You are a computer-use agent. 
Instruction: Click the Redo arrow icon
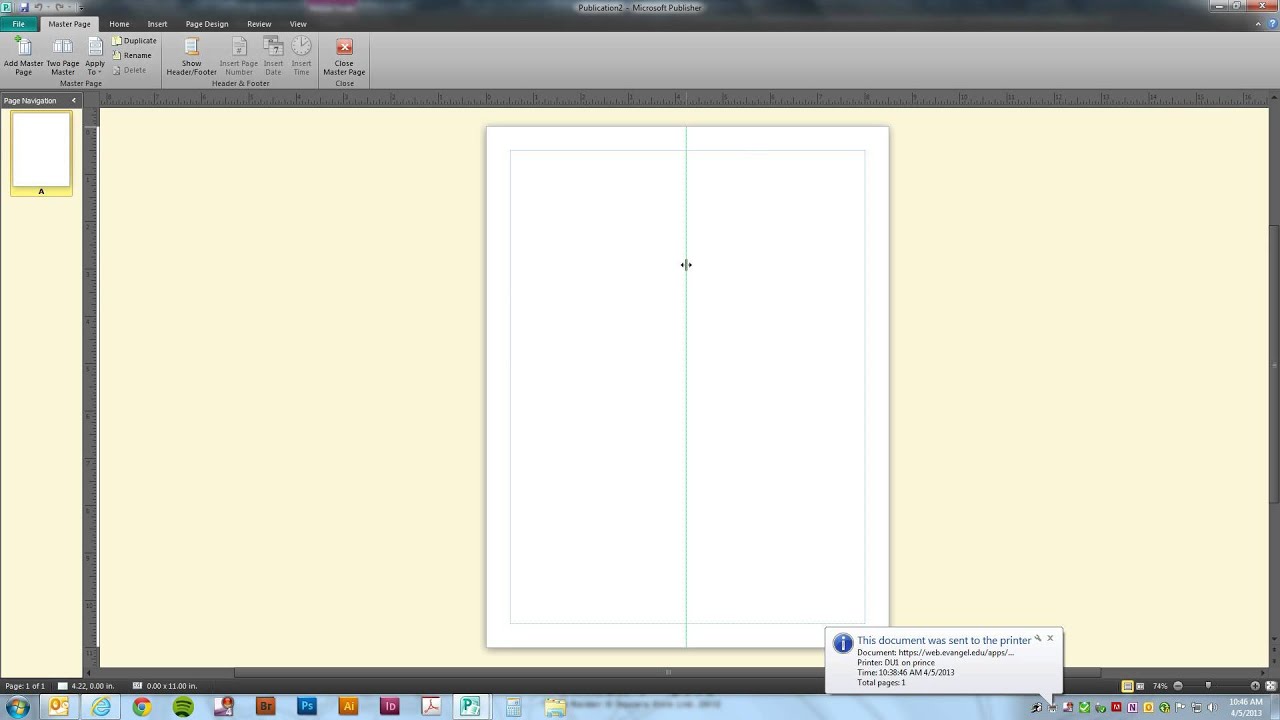pyautogui.click(x=59, y=7)
